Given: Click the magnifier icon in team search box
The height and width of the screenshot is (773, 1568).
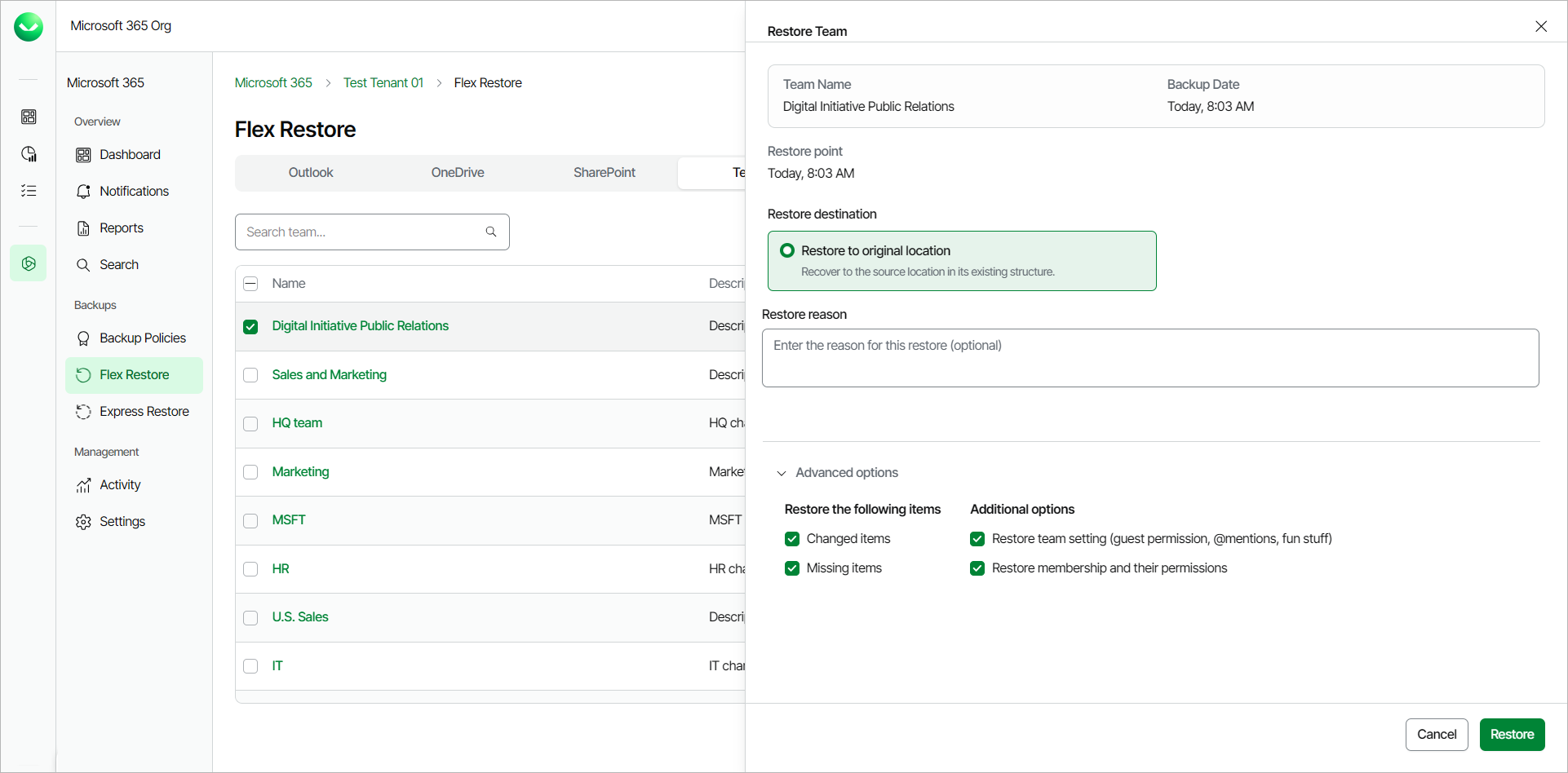Looking at the screenshot, I should coord(491,232).
